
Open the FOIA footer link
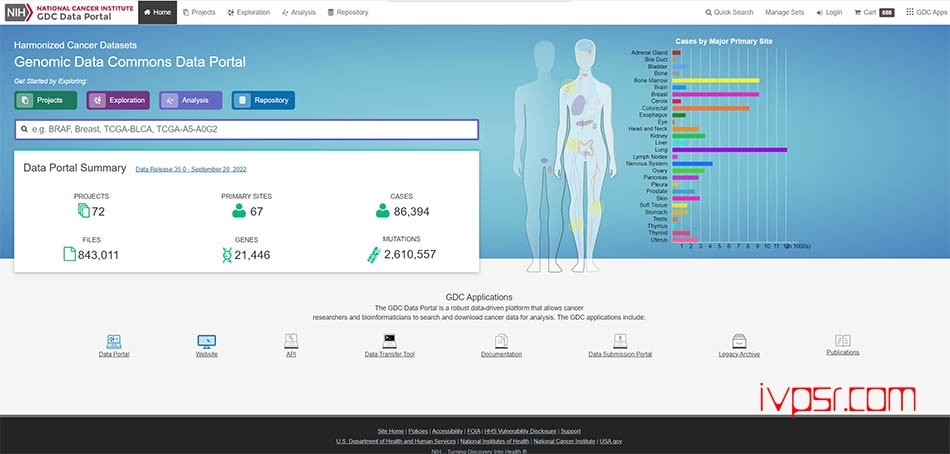(x=474, y=431)
